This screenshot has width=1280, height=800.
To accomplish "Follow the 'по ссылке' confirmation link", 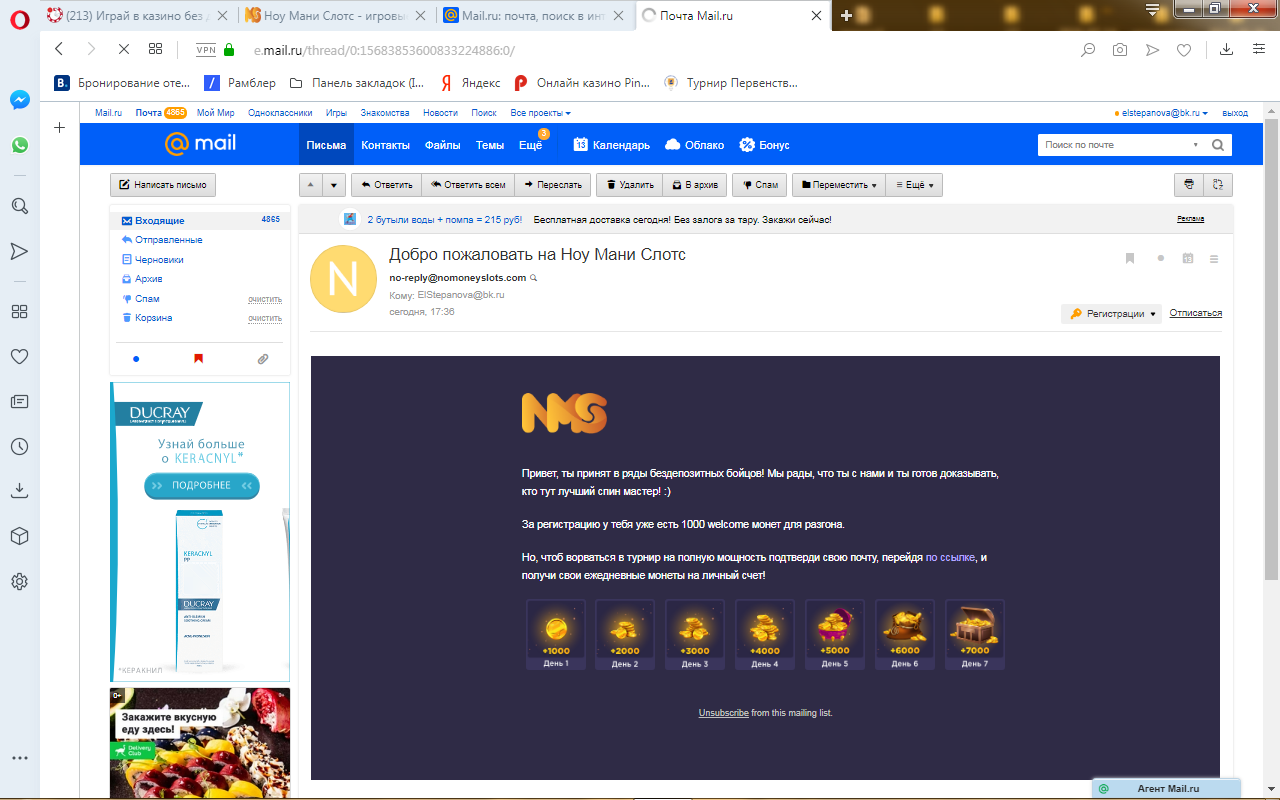I will click(950, 557).
